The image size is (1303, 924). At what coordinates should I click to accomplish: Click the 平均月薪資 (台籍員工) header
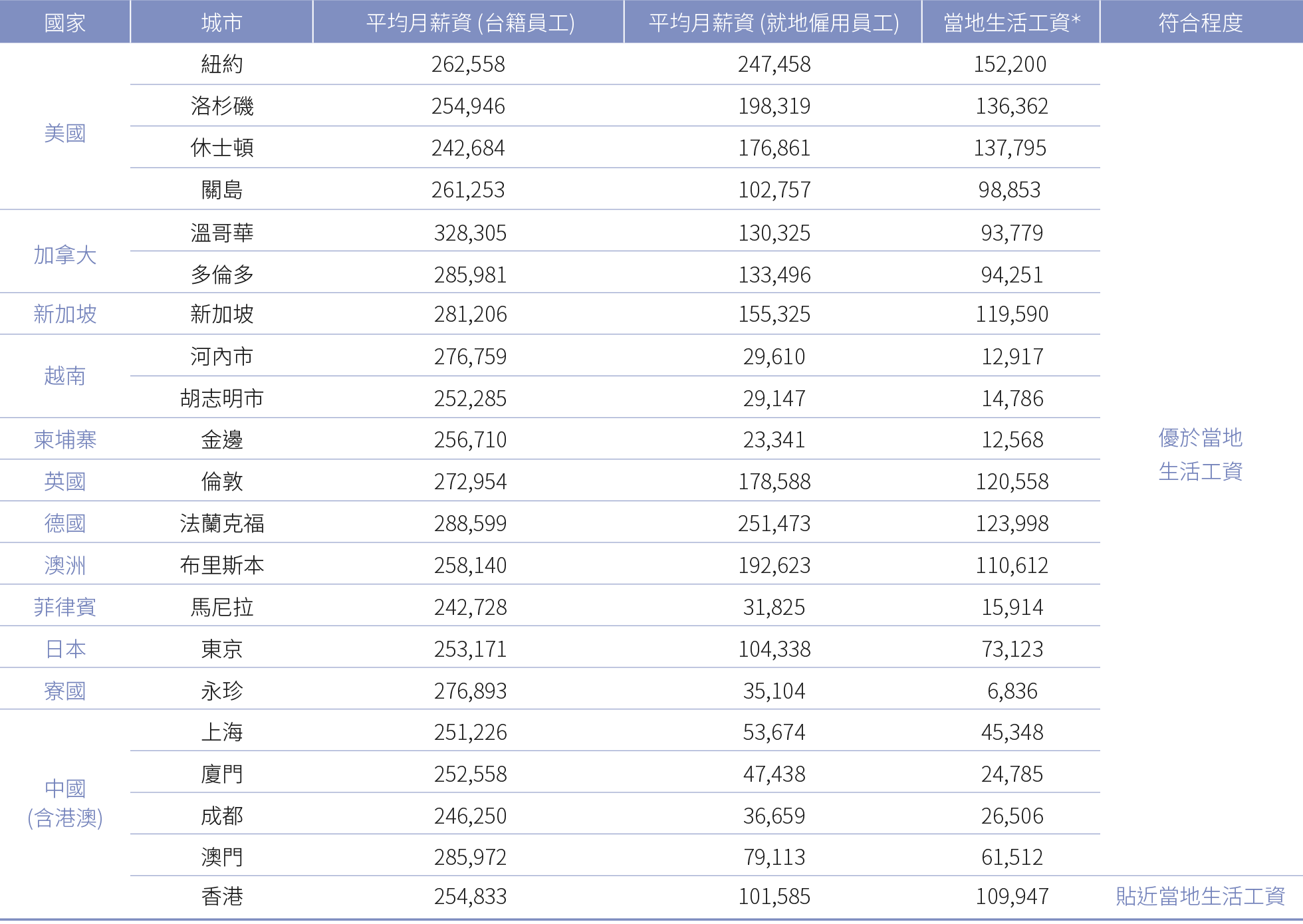pos(469,23)
